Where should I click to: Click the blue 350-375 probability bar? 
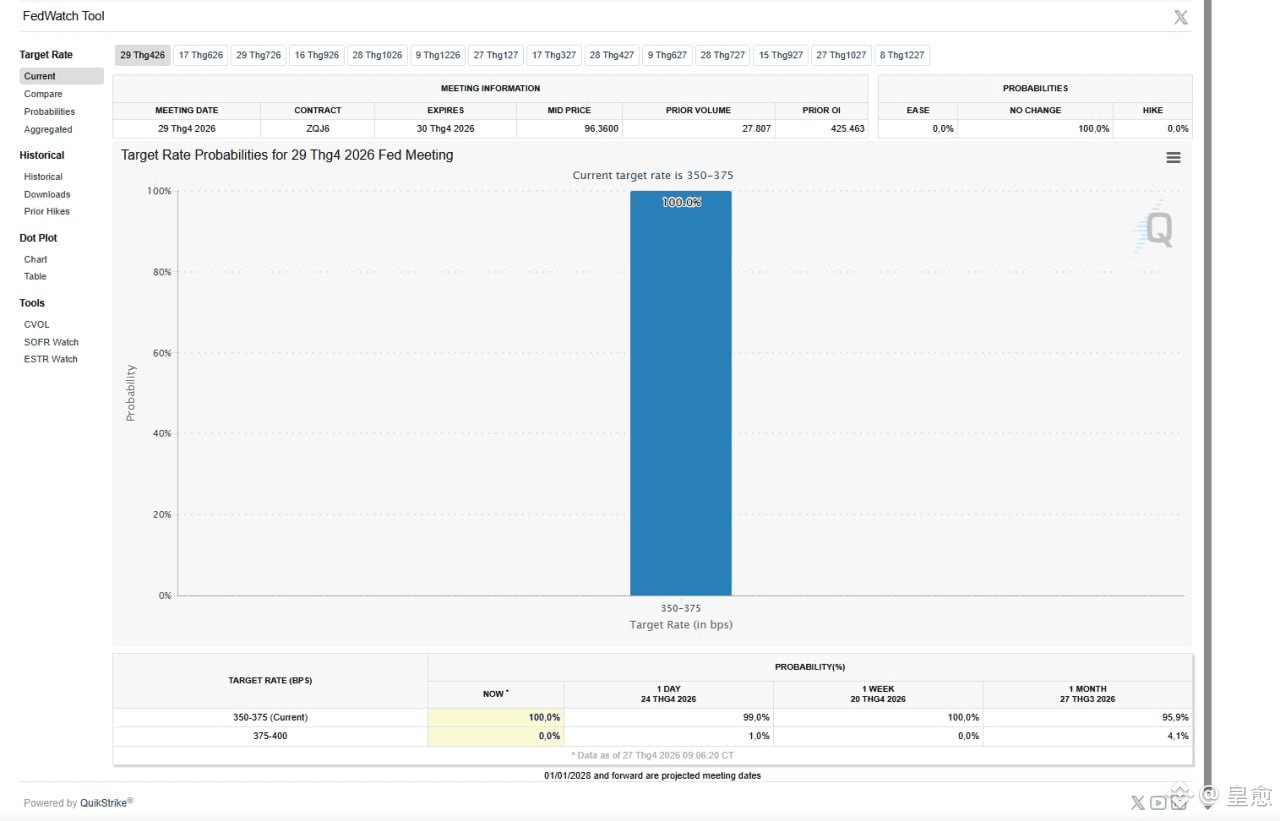tap(681, 393)
